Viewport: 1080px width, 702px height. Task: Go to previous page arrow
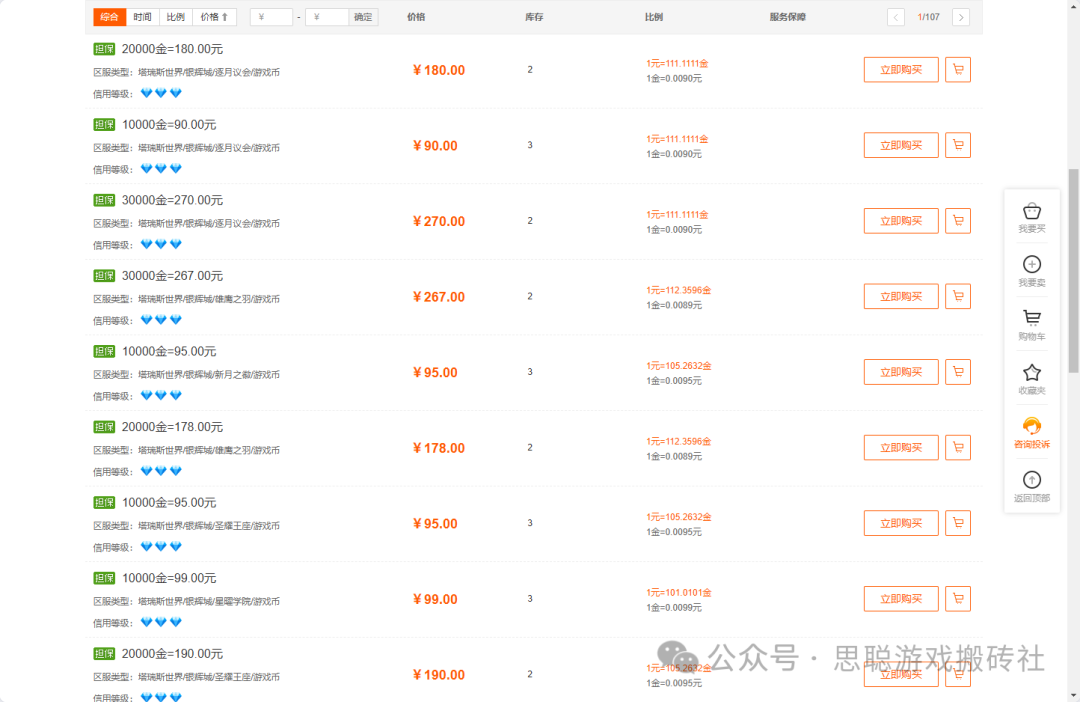[896, 17]
